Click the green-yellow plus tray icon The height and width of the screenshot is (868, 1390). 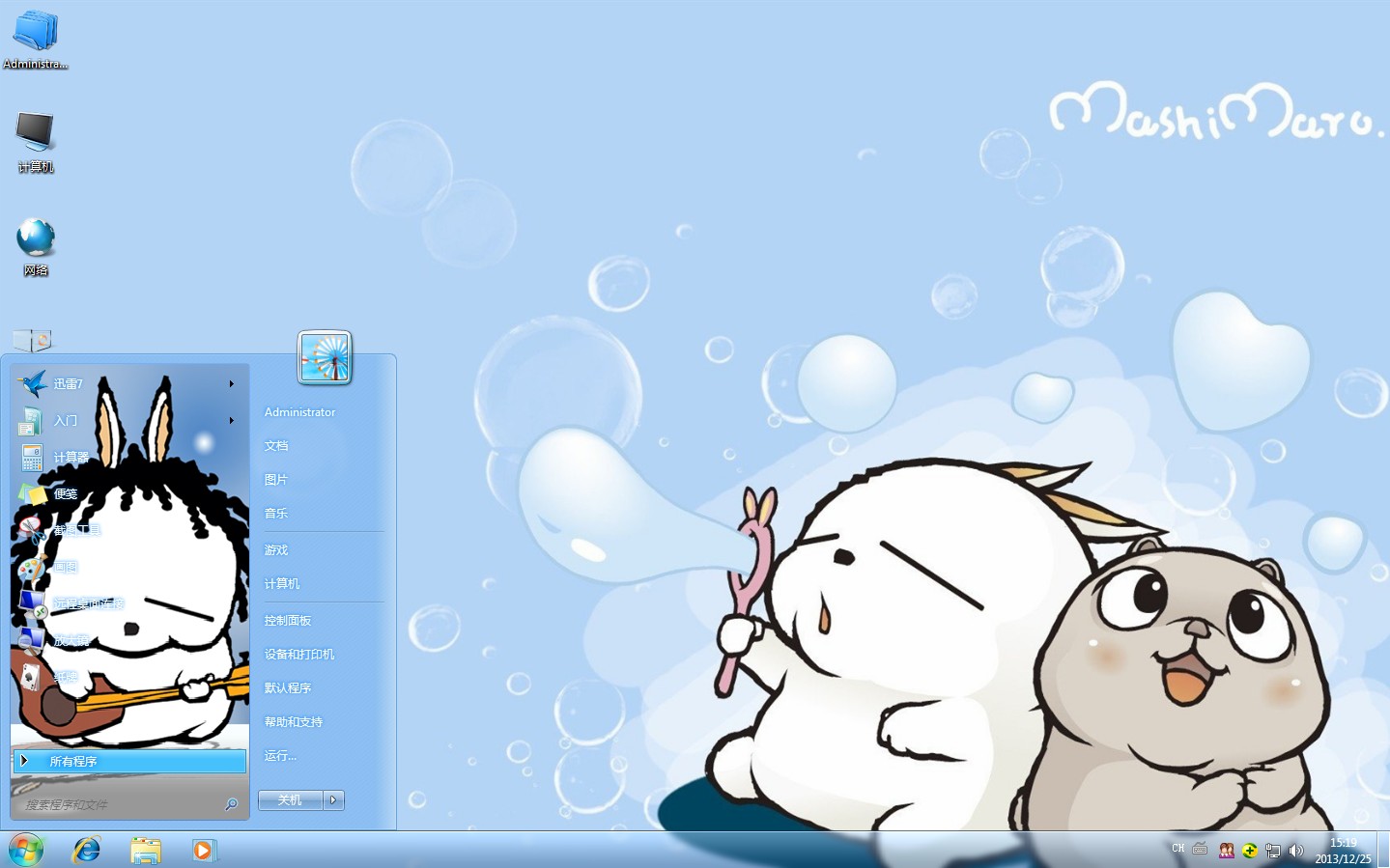point(1250,851)
